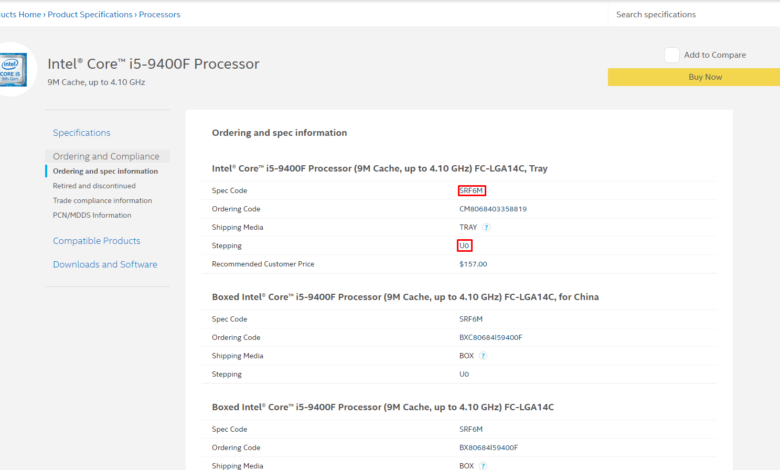Go to the Products Home breadcrumb
The width and height of the screenshot is (780, 470).
[x=20, y=14]
